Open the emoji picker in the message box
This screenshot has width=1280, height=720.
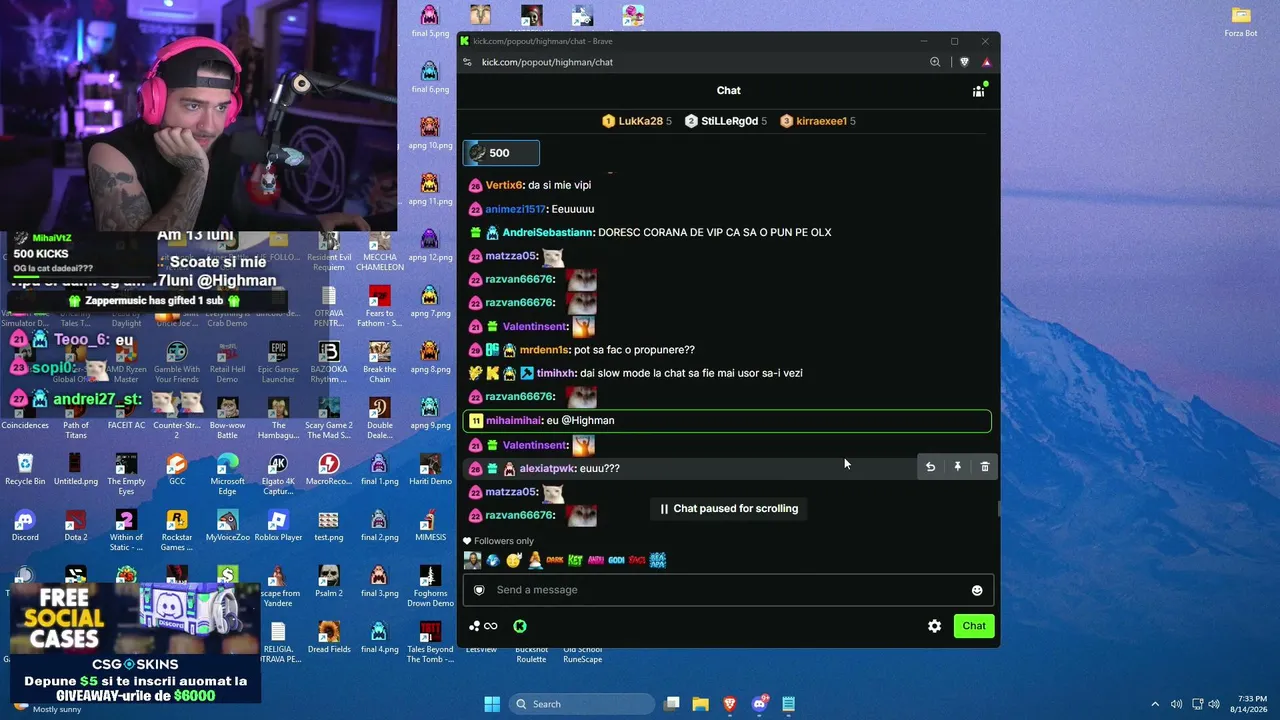pyautogui.click(x=977, y=590)
